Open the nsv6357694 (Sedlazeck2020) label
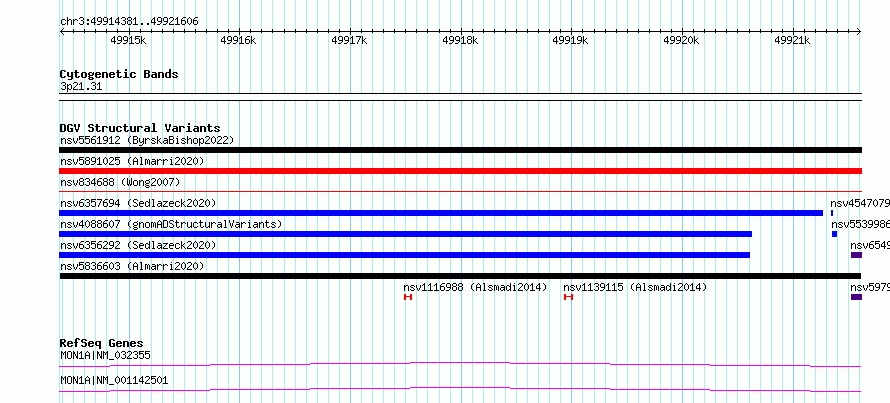The image size is (890, 403). pyautogui.click(x=138, y=203)
